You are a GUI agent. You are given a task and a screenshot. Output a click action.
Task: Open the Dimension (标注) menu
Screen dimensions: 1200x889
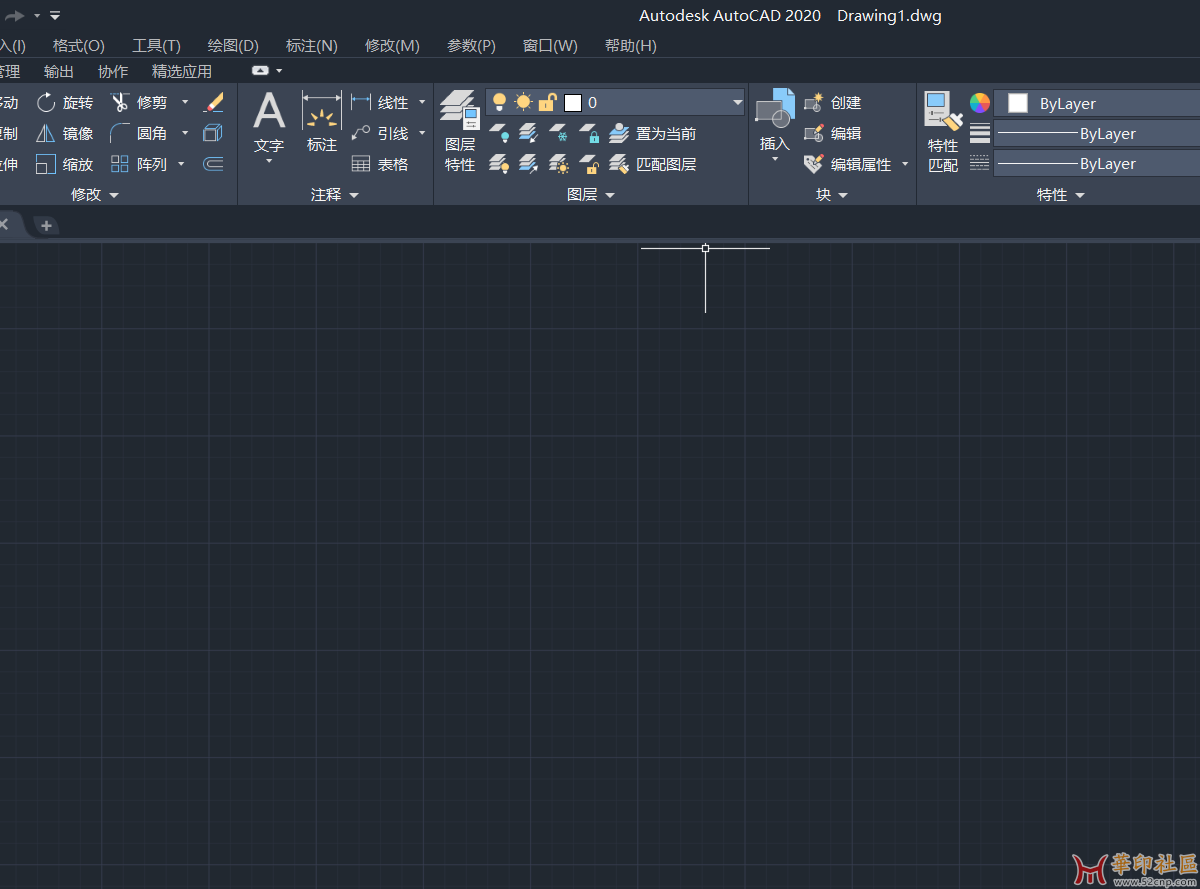pos(312,46)
